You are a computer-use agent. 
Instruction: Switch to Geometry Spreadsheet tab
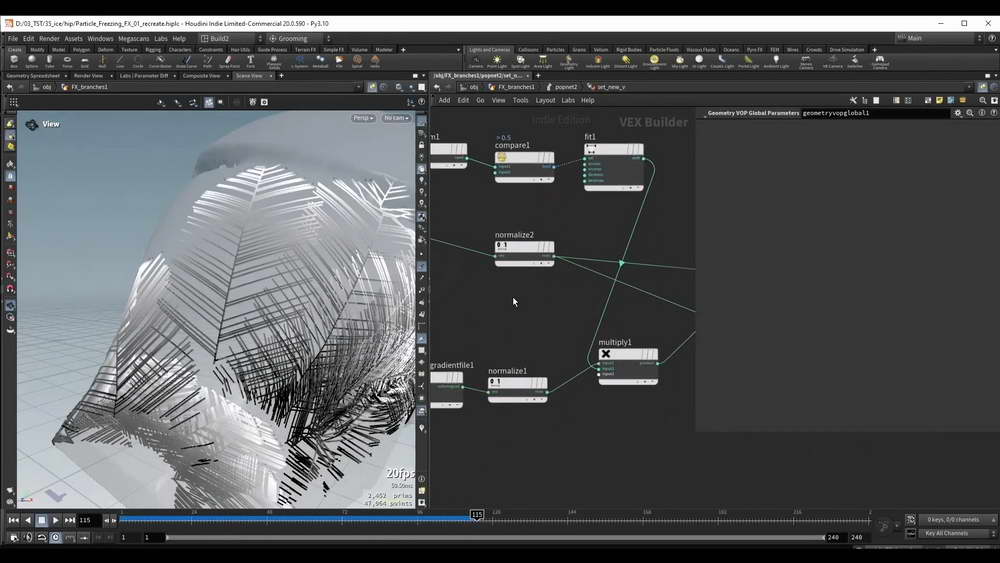point(33,76)
